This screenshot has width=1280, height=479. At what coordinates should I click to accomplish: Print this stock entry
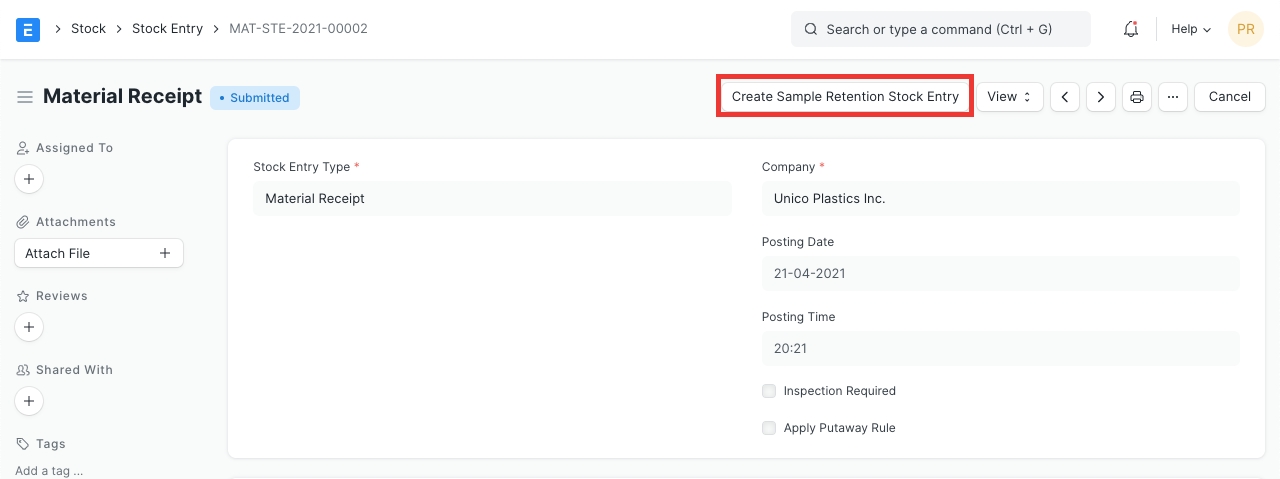[1137, 97]
